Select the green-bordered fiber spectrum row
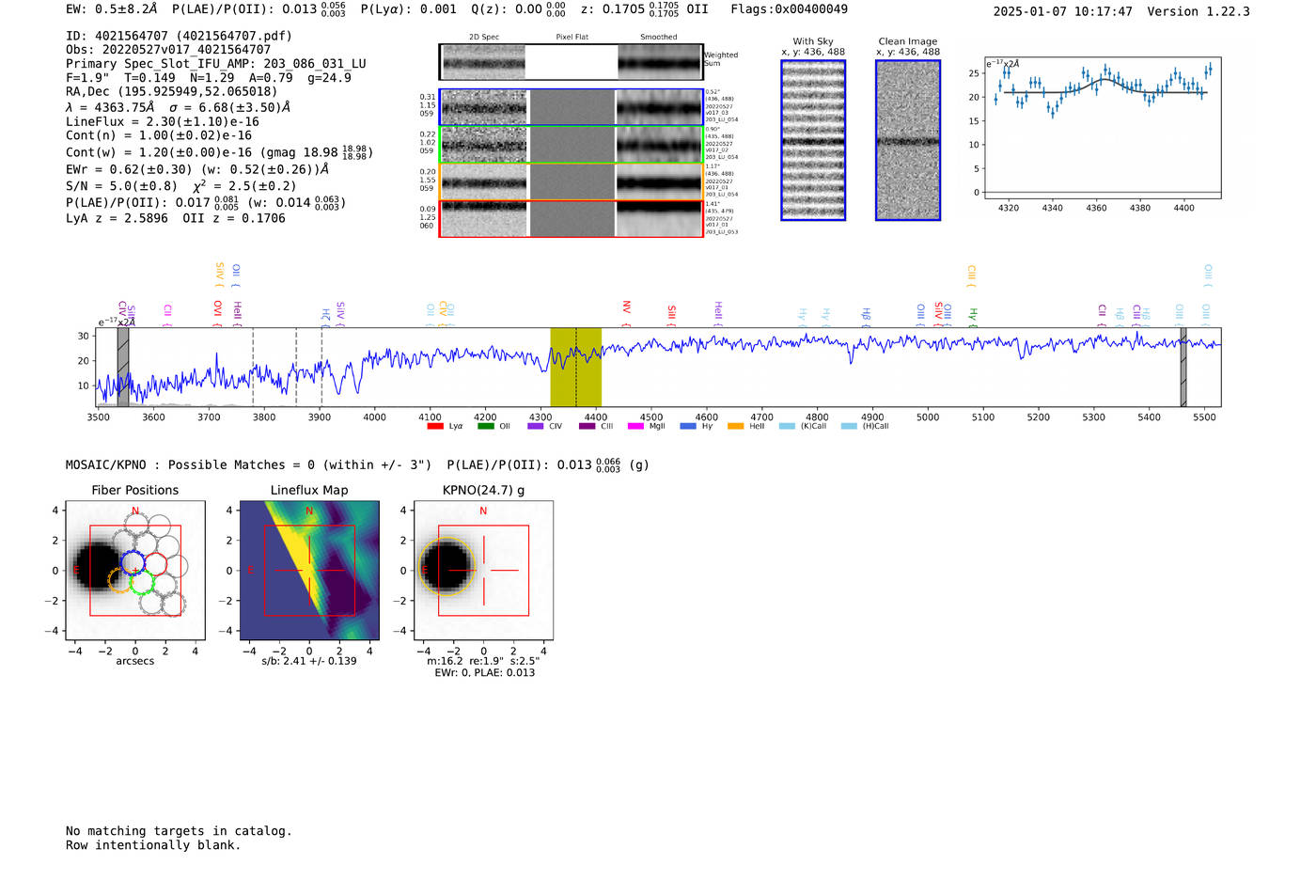The width and height of the screenshot is (1316, 896). pos(572,145)
